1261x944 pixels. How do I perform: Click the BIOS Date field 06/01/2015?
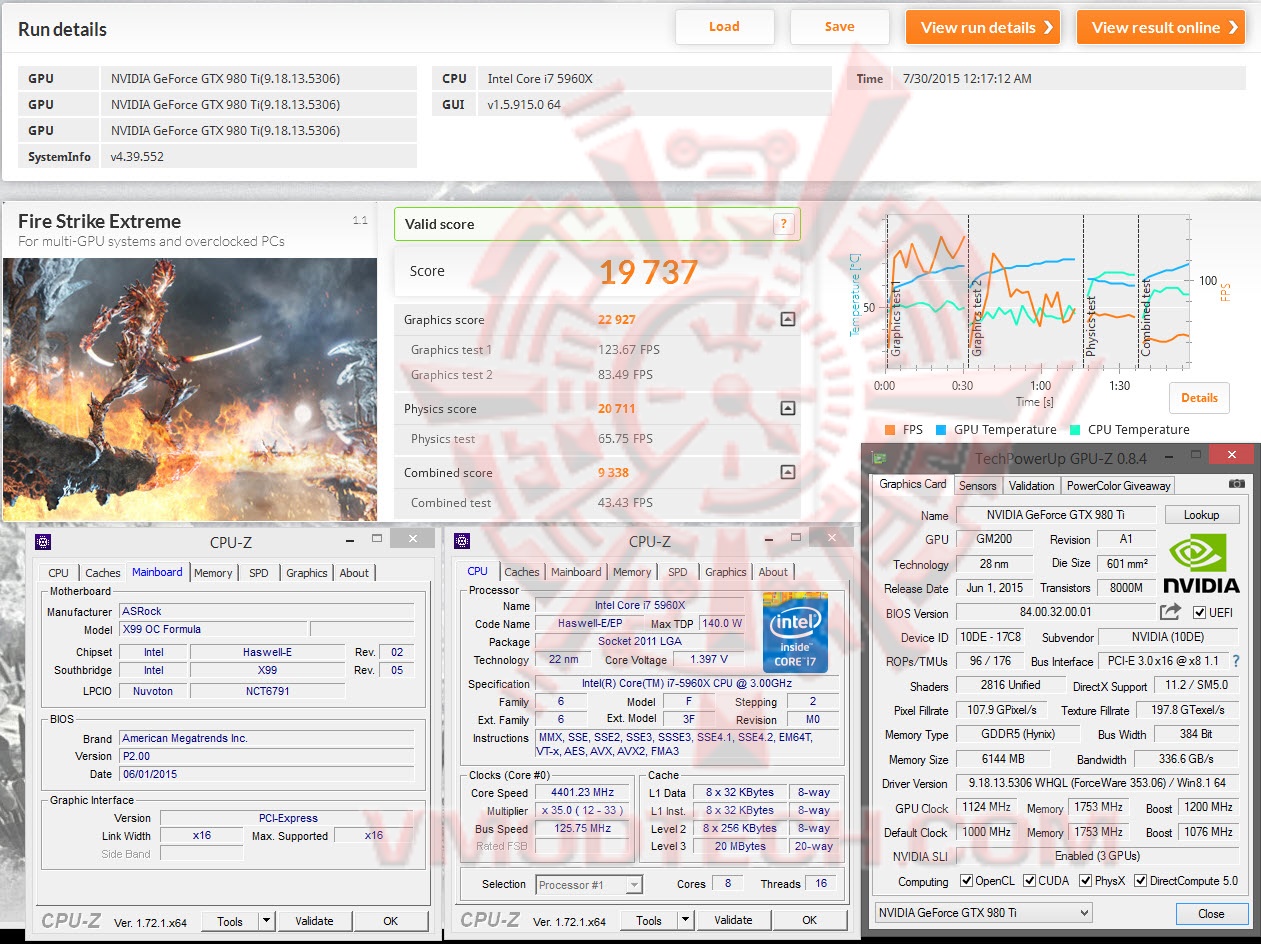click(x=266, y=774)
